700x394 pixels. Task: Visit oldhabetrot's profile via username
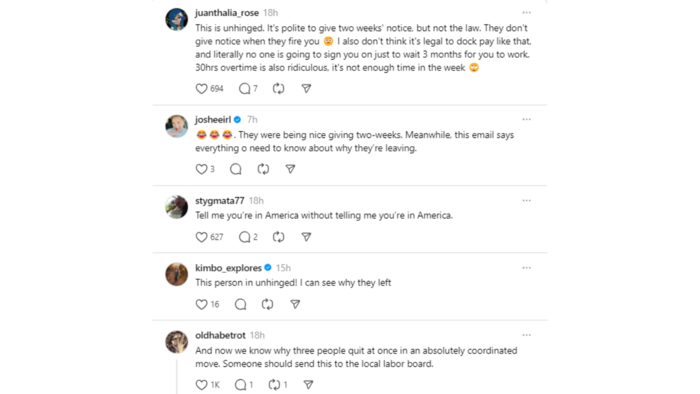click(x=220, y=335)
